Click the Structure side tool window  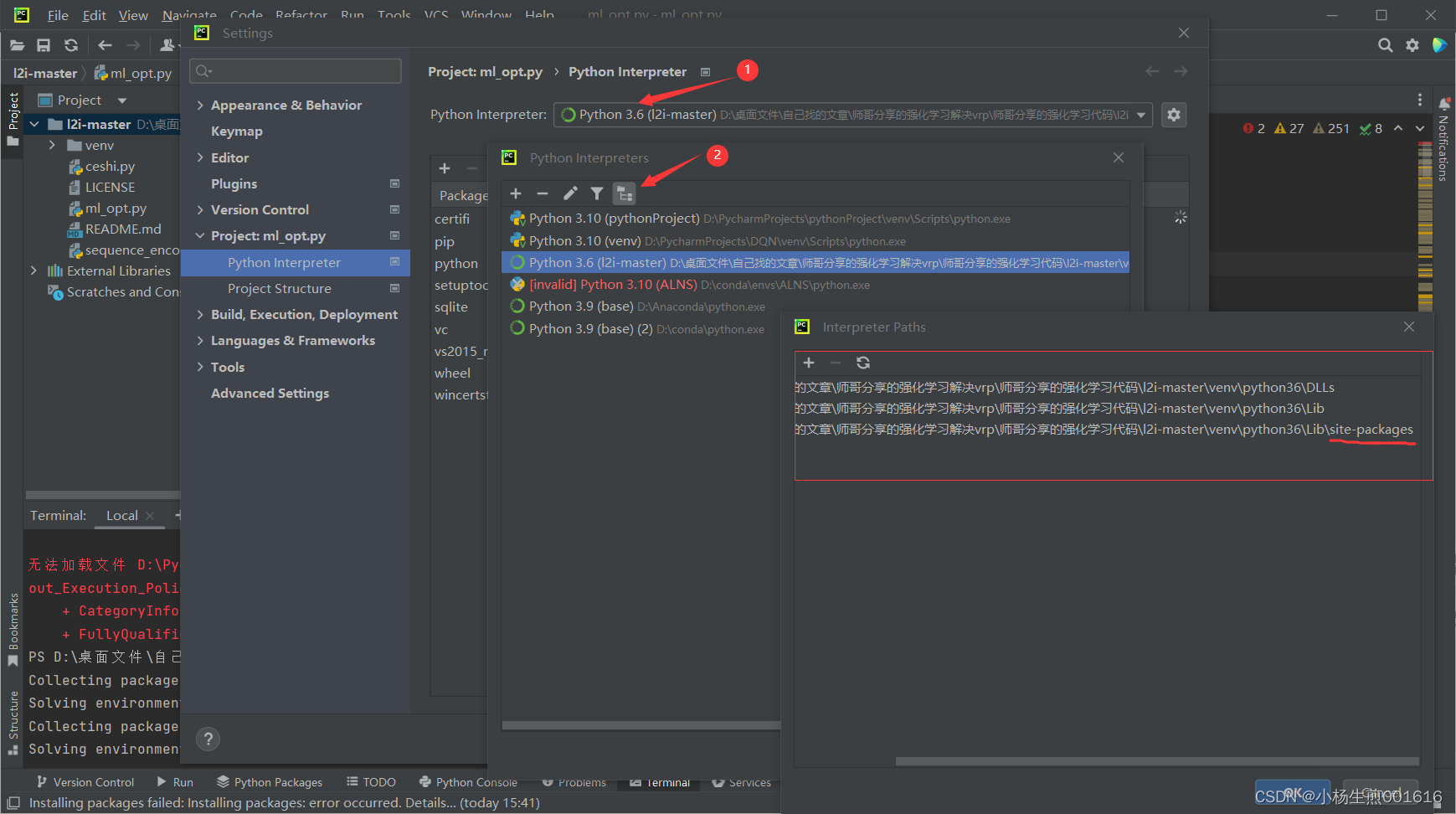coord(13,722)
